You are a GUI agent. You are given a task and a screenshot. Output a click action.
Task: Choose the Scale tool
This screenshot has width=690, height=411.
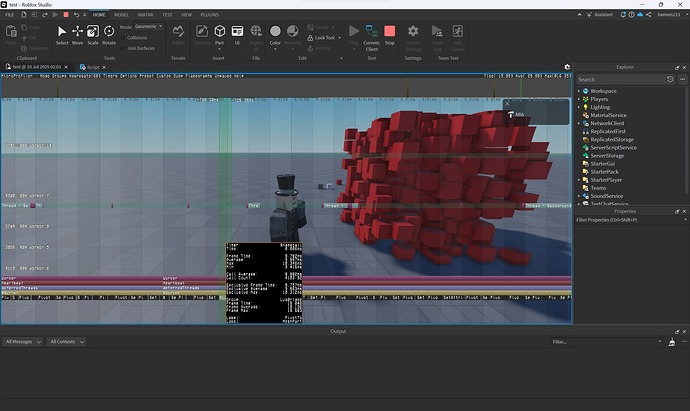point(93,35)
